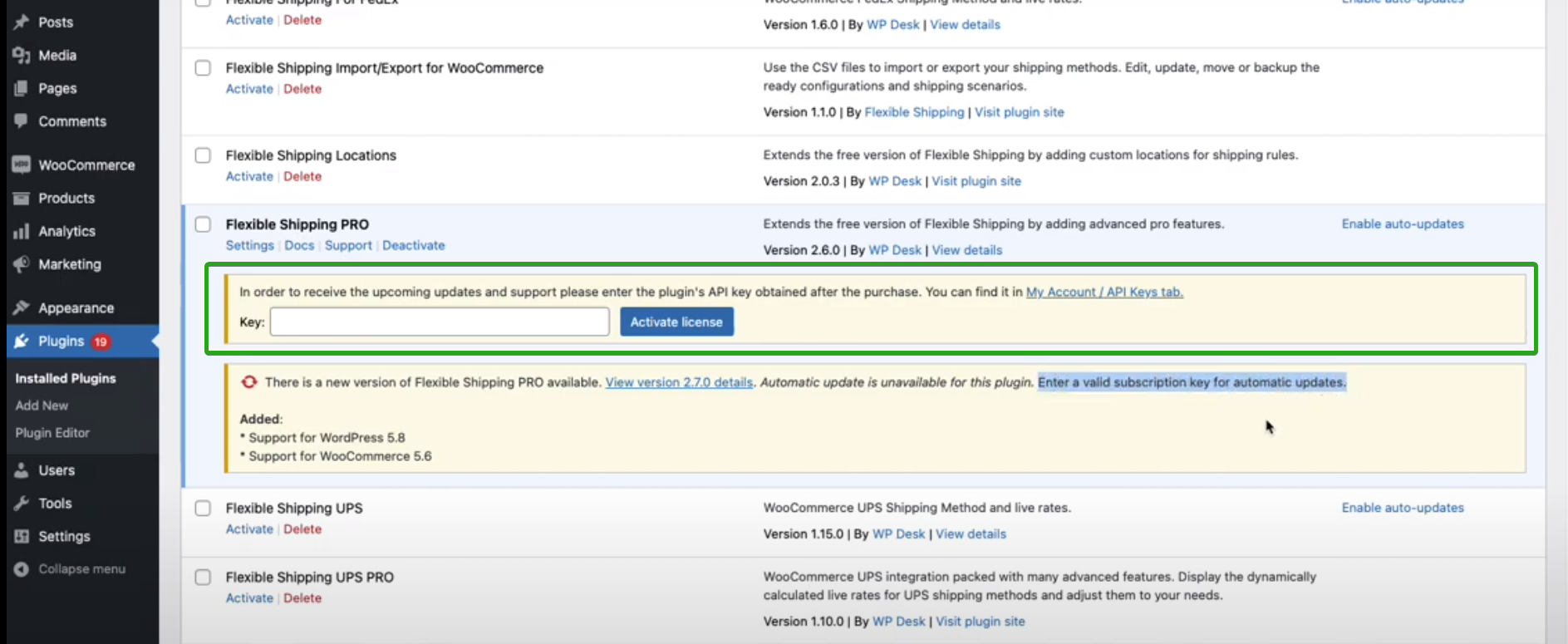Delete Flexible Shipping Import/Export plugin
This screenshot has height=644, width=1568.
pos(302,89)
